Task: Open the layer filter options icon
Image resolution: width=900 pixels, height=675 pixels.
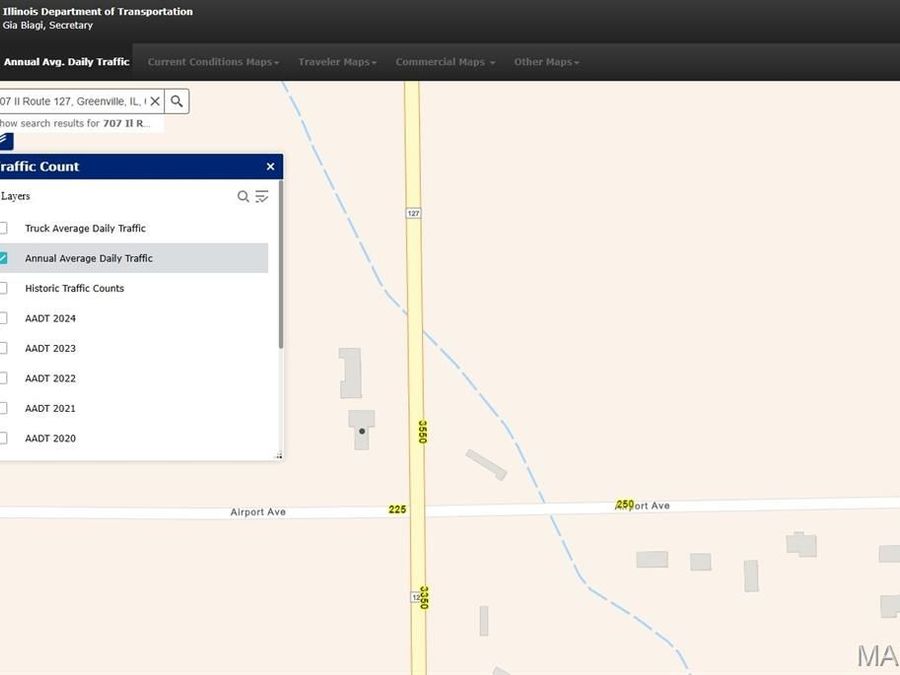Action: [x=262, y=197]
